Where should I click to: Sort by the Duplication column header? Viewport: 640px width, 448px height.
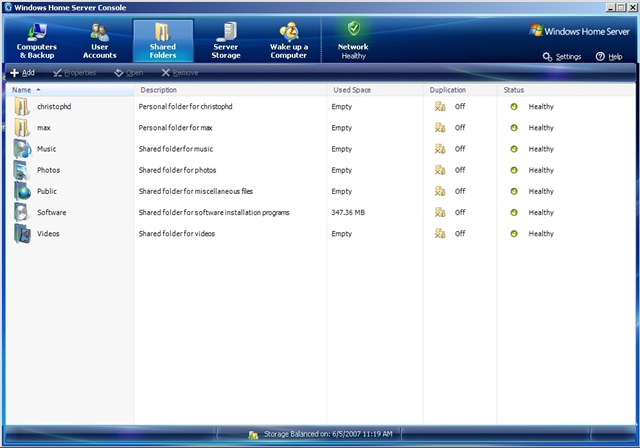tap(460, 90)
